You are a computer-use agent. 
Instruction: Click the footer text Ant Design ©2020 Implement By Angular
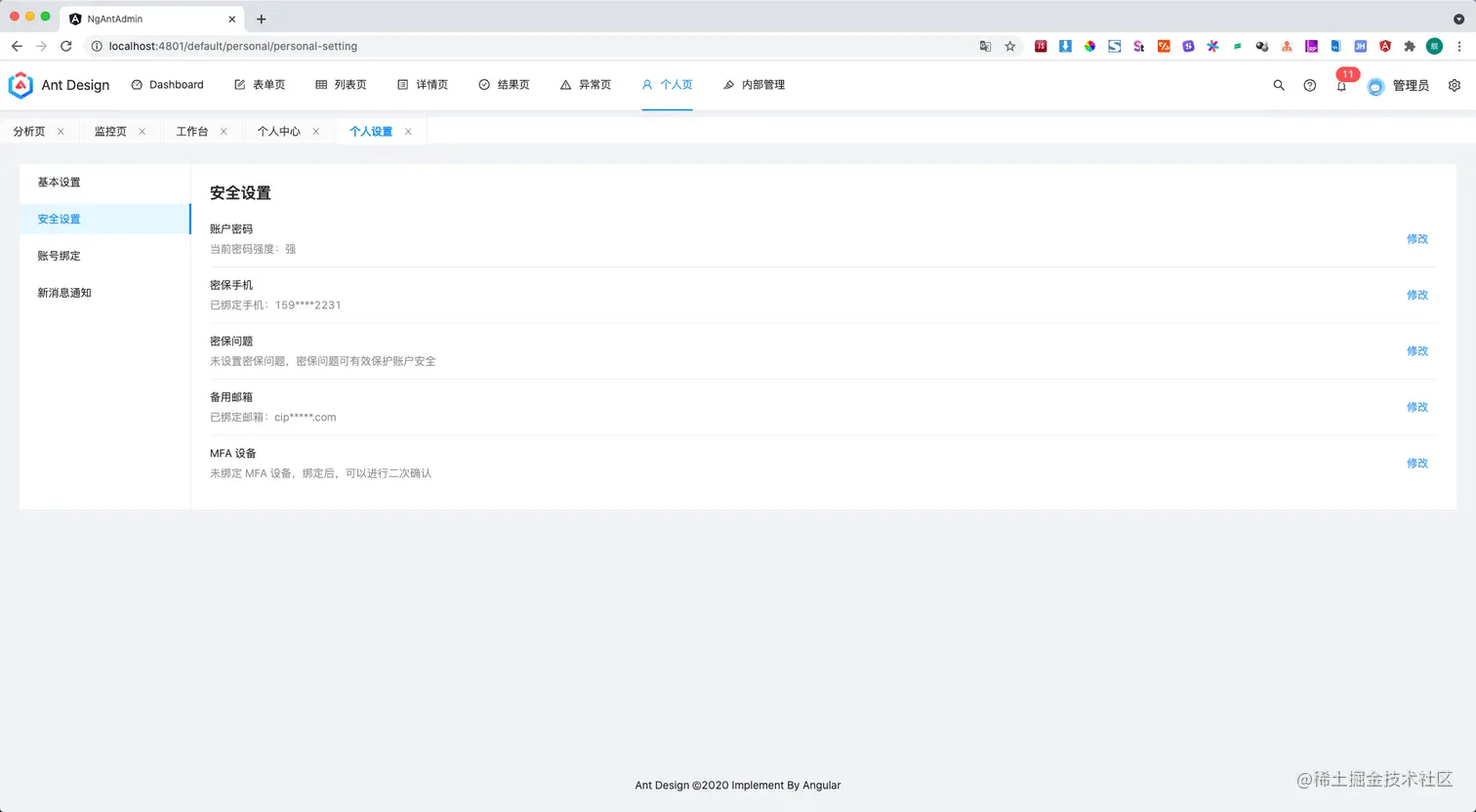click(x=738, y=786)
